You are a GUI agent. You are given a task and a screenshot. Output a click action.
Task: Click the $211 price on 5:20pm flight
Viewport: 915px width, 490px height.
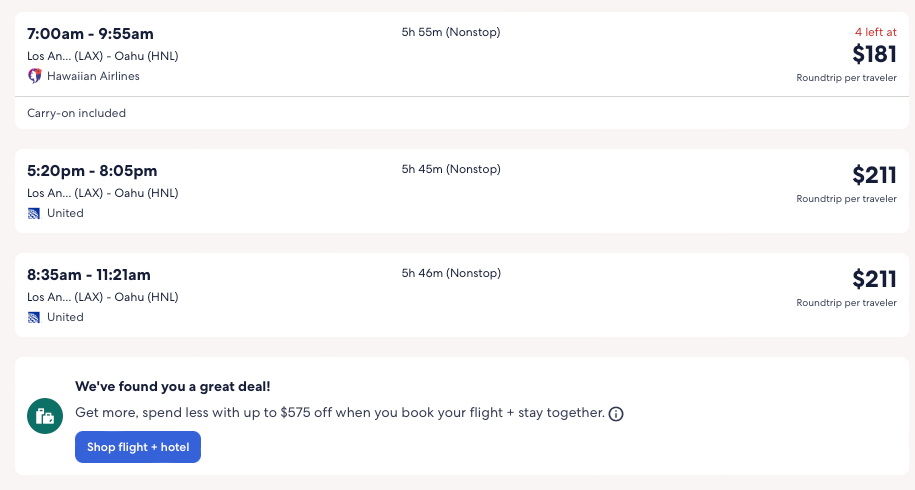[874, 175]
